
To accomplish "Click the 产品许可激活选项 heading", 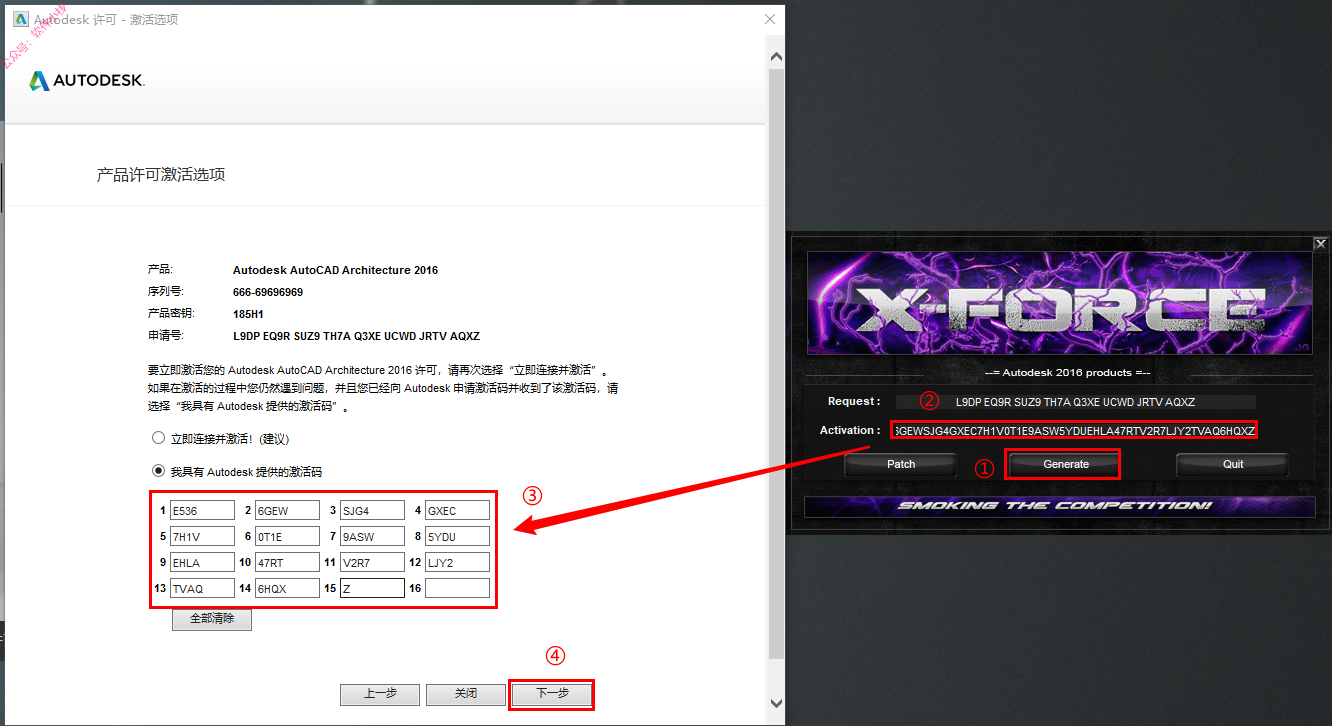I will tap(161, 175).
